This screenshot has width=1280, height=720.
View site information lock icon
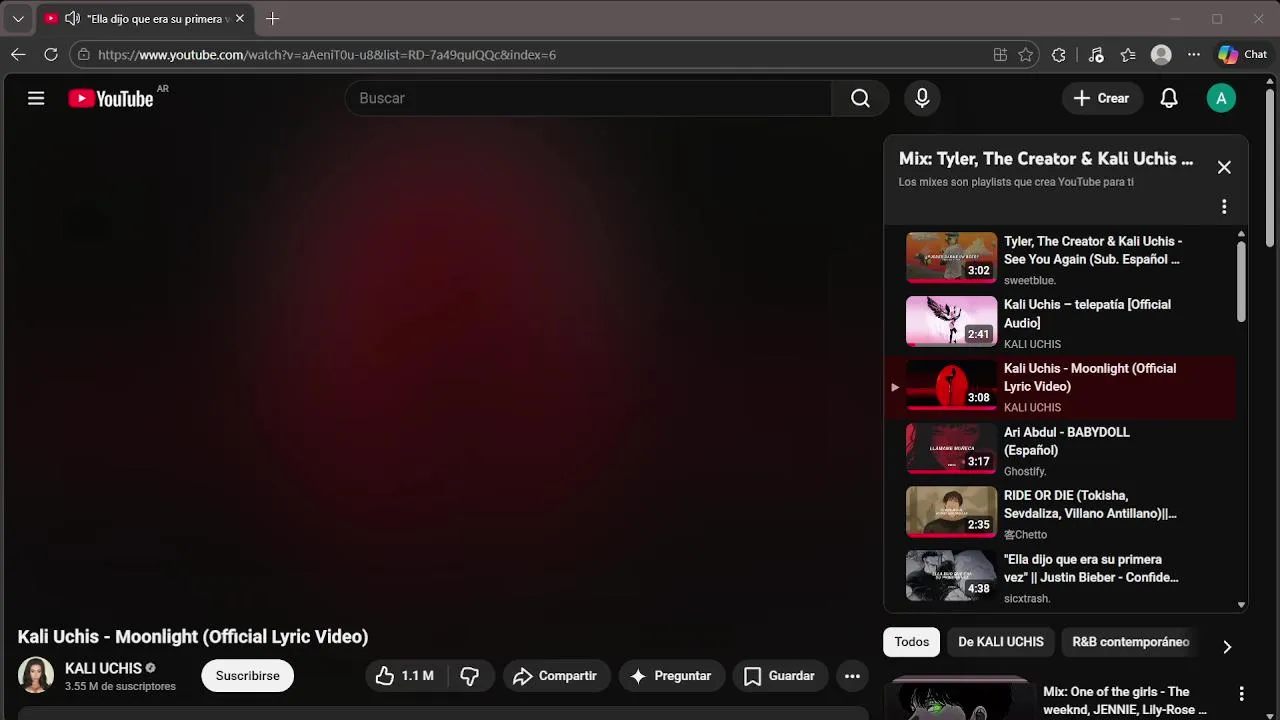[84, 55]
